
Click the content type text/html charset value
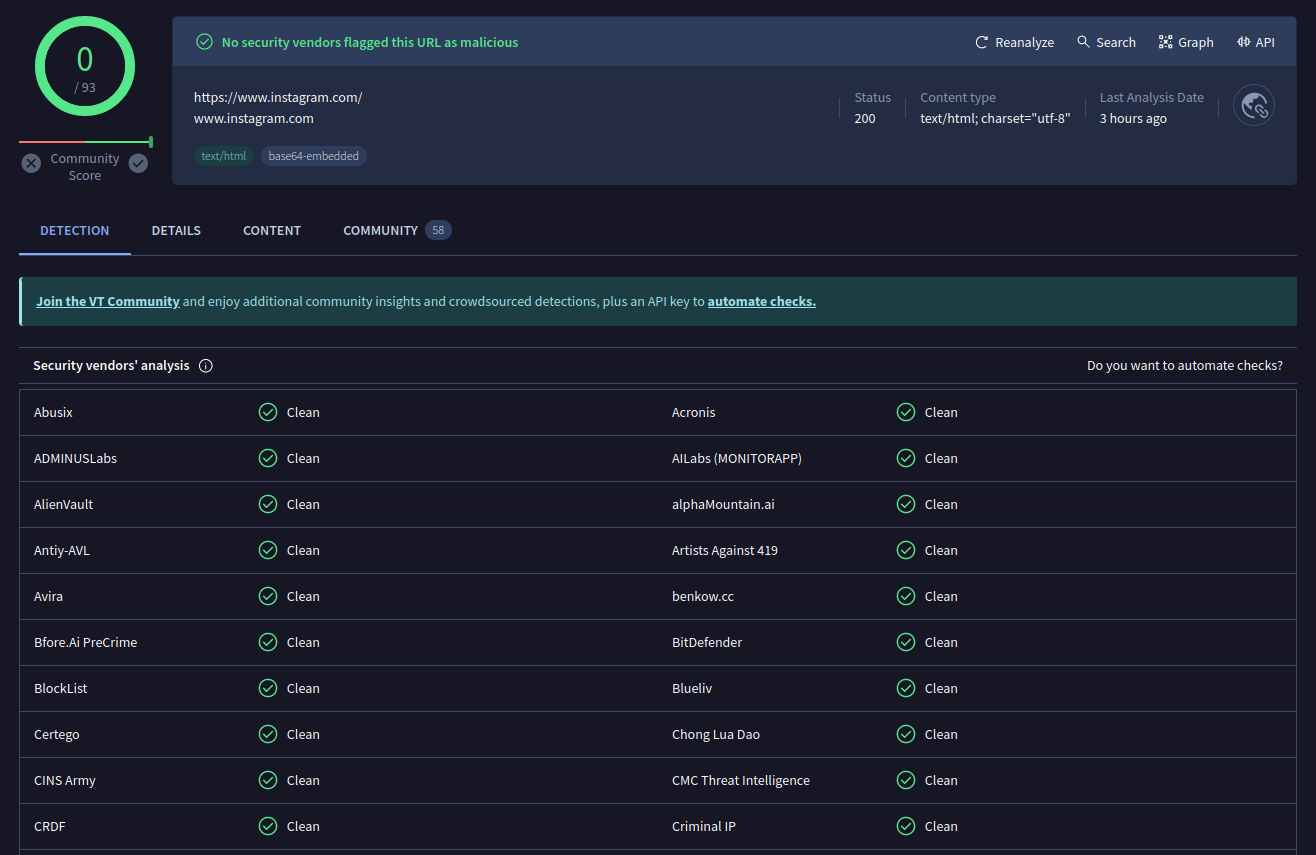(x=995, y=118)
